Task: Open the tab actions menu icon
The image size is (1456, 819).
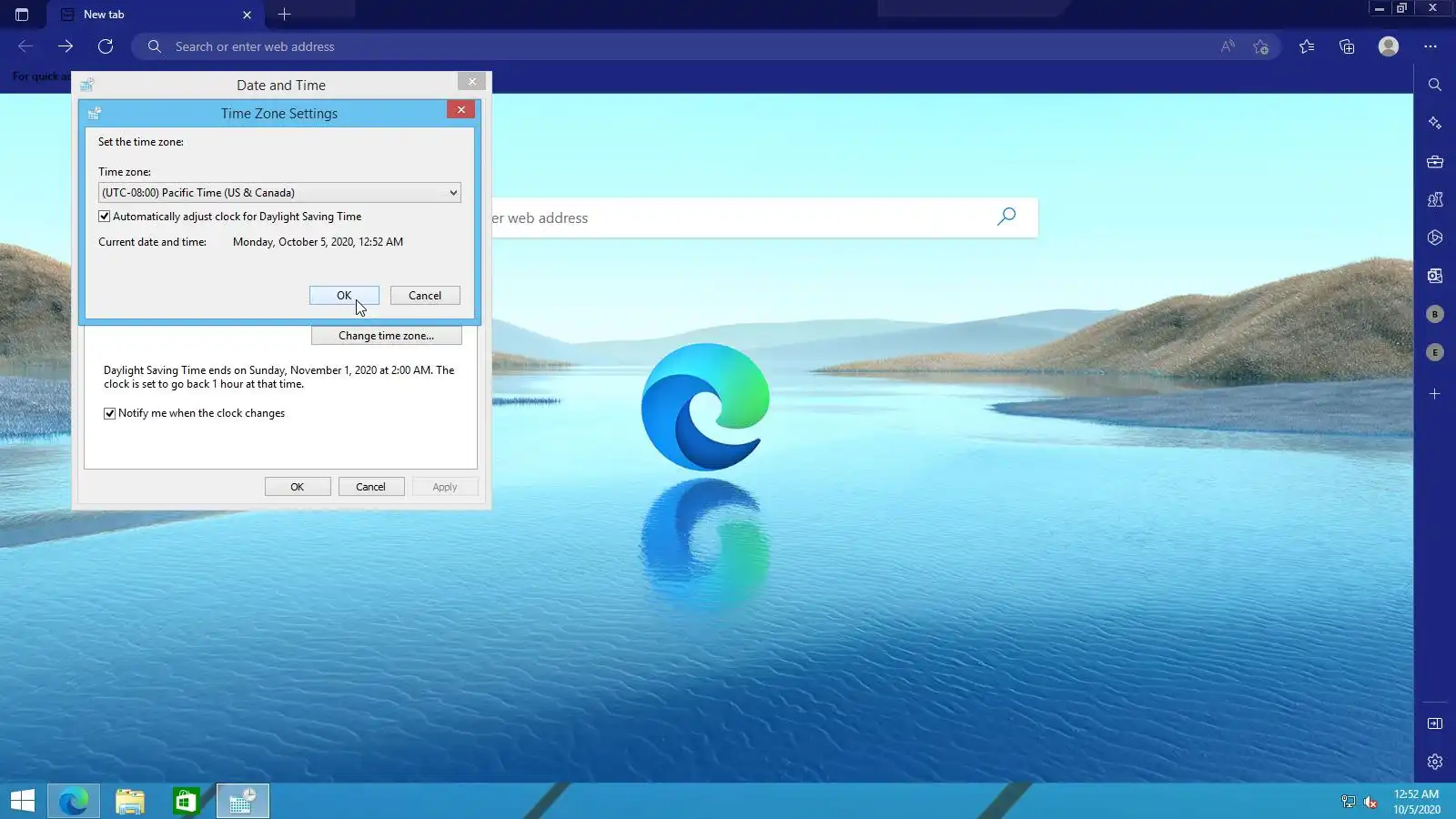Action: click(x=22, y=15)
